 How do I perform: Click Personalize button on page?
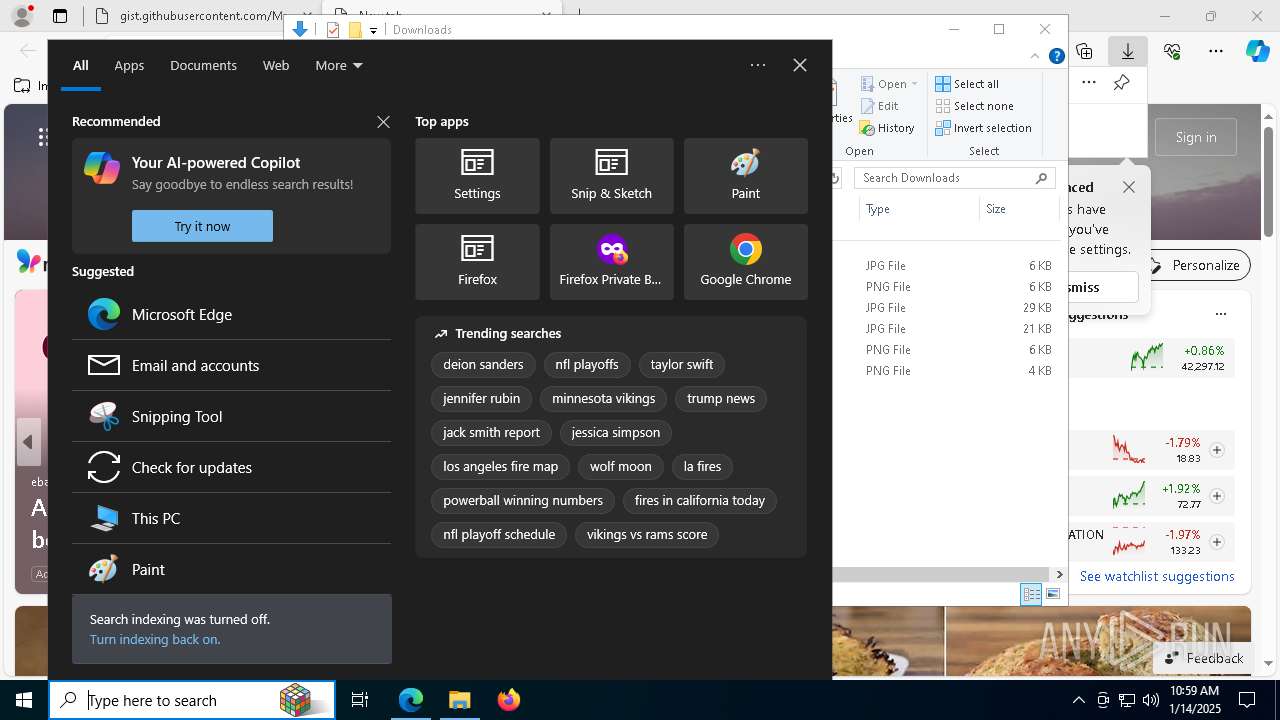pyautogui.click(x=1195, y=265)
